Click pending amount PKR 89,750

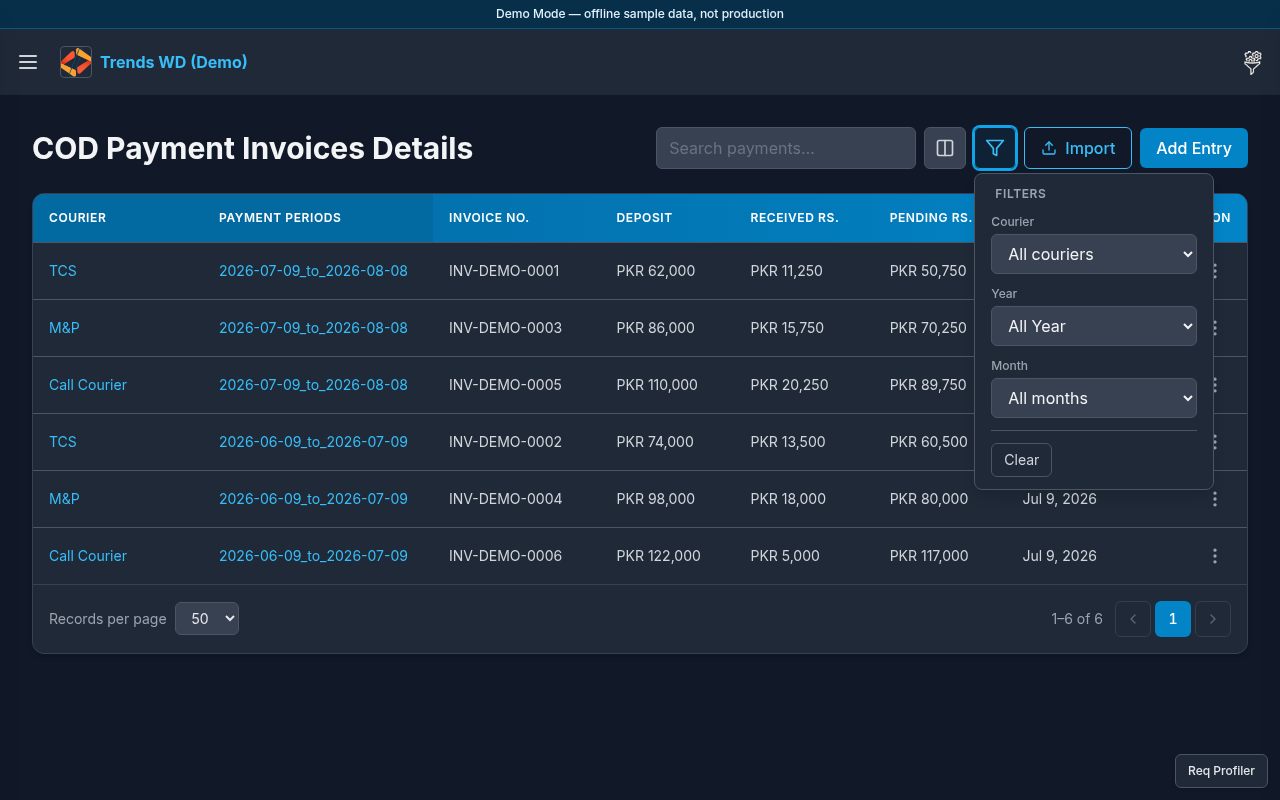click(x=928, y=385)
